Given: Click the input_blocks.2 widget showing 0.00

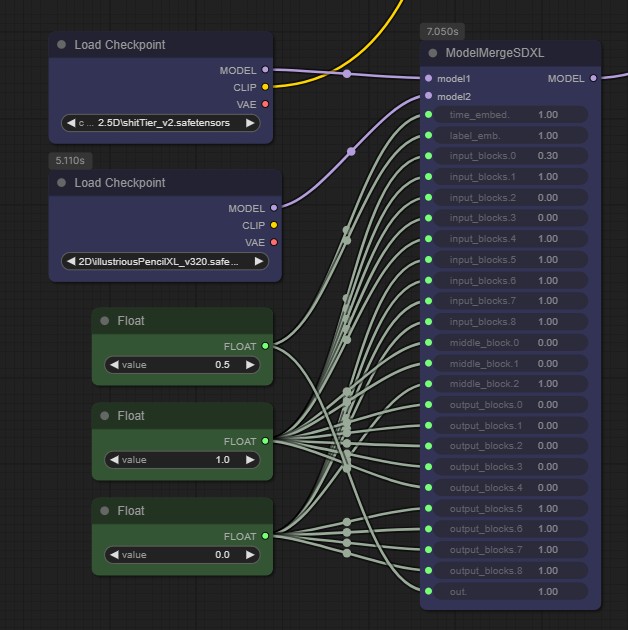Looking at the screenshot, I should [x=511, y=197].
